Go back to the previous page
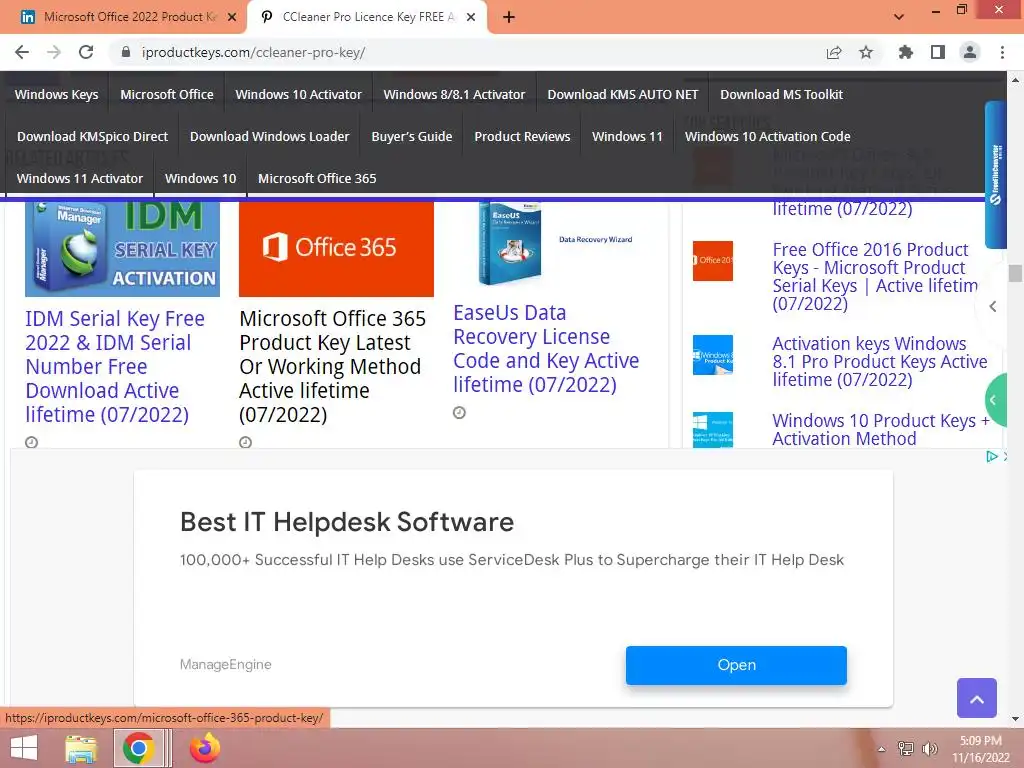The image size is (1024, 768). pyautogui.click(x=22, y=52)
